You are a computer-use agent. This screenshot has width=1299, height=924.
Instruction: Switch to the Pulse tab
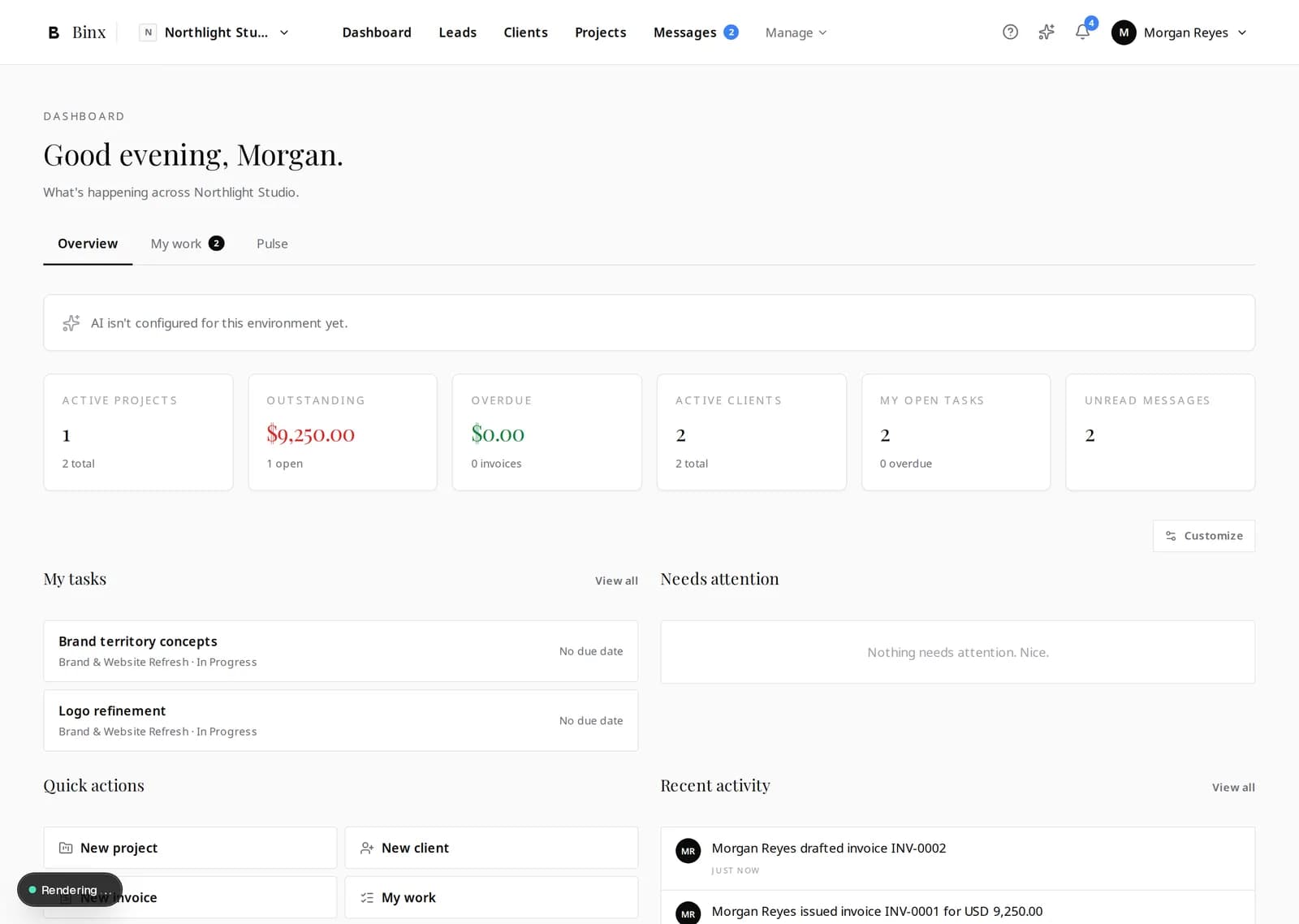272,244
